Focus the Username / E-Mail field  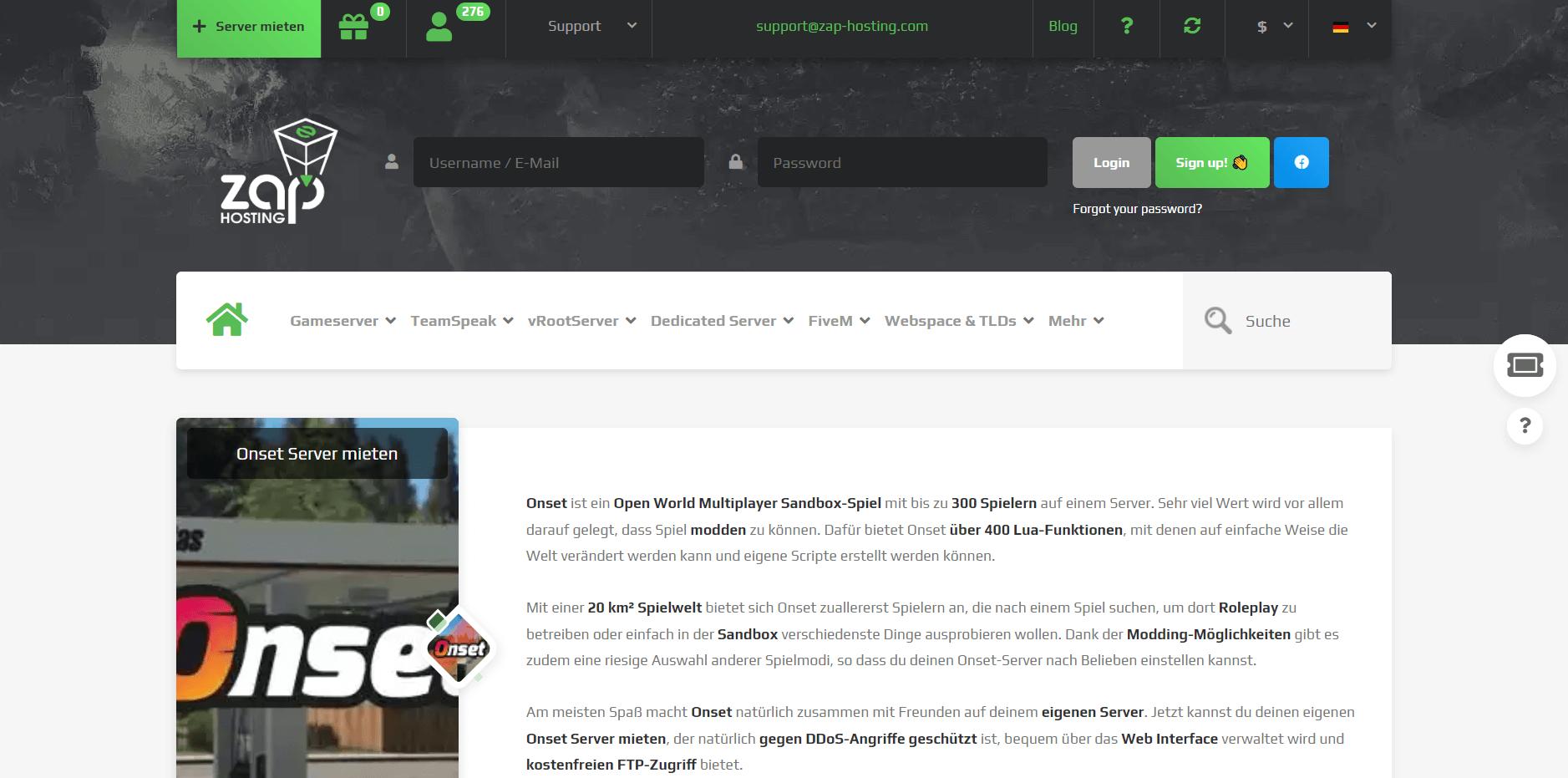click(558, 162)
